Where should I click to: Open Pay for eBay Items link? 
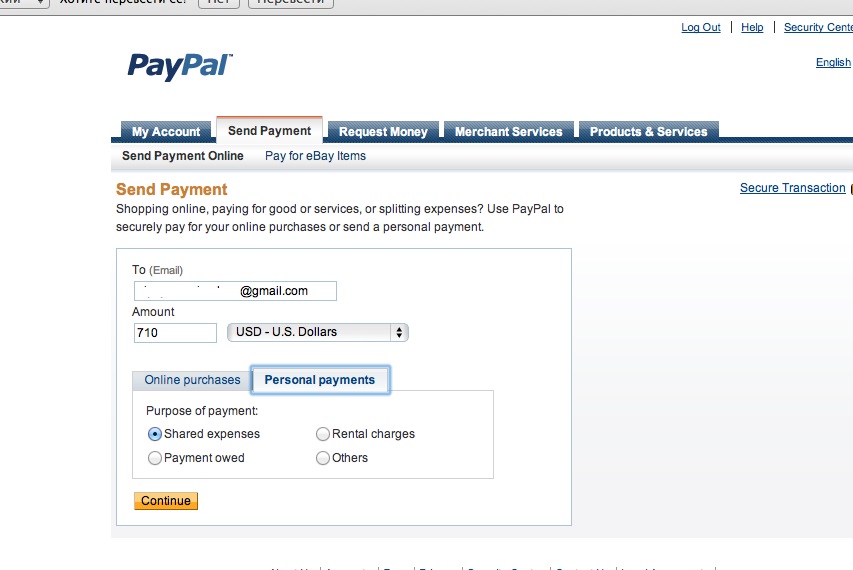point(316,156)
